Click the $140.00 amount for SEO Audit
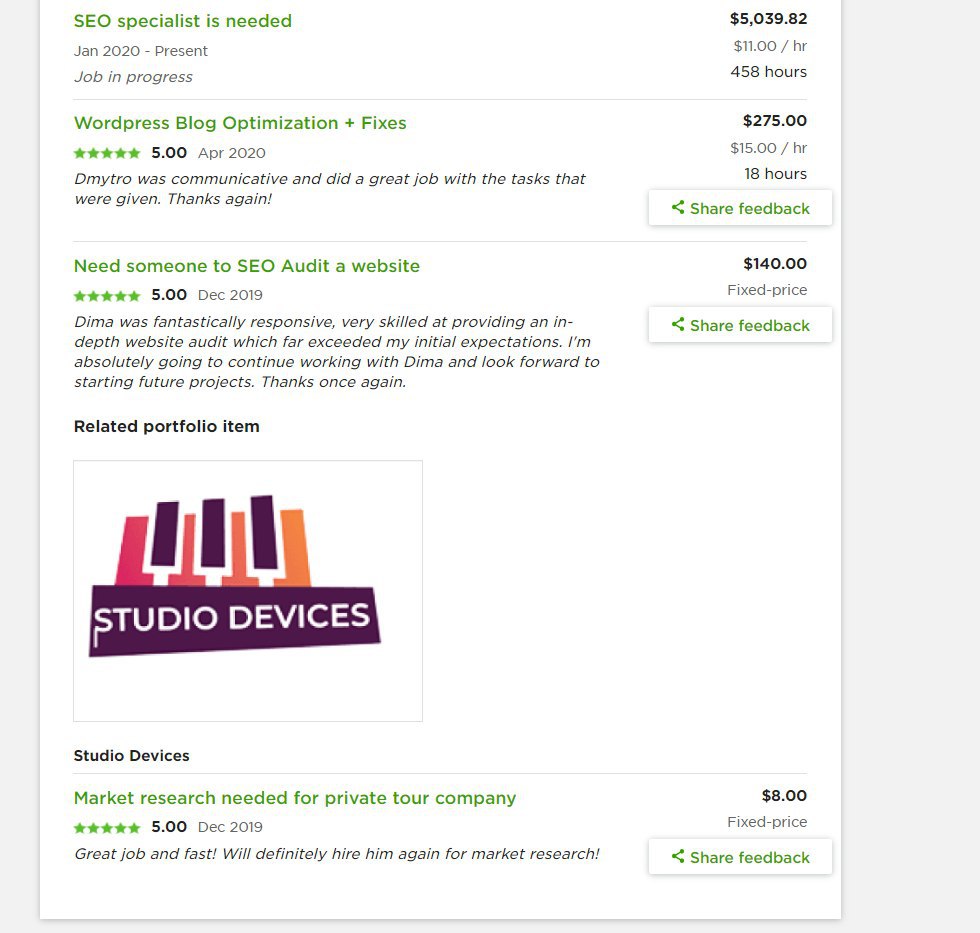The width and height of the screenshot is (980, 933). (x=775, y=264)
